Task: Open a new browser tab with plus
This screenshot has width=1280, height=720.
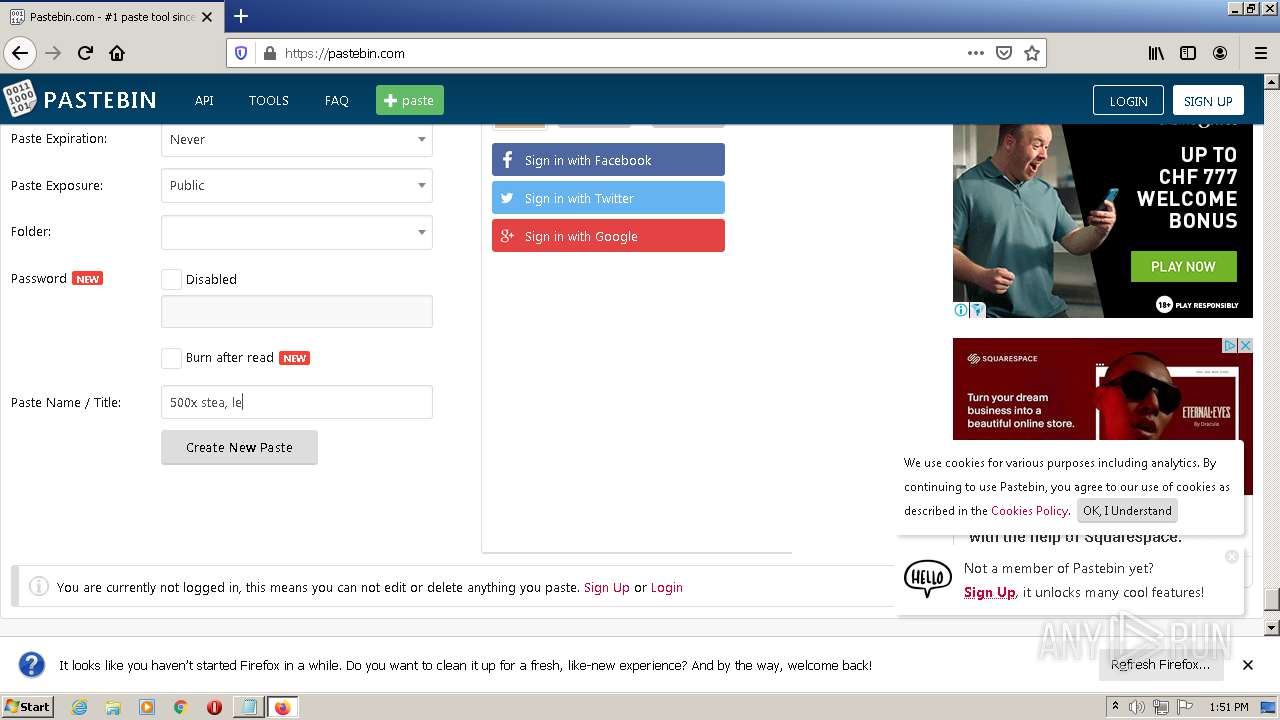Action: 241,16
